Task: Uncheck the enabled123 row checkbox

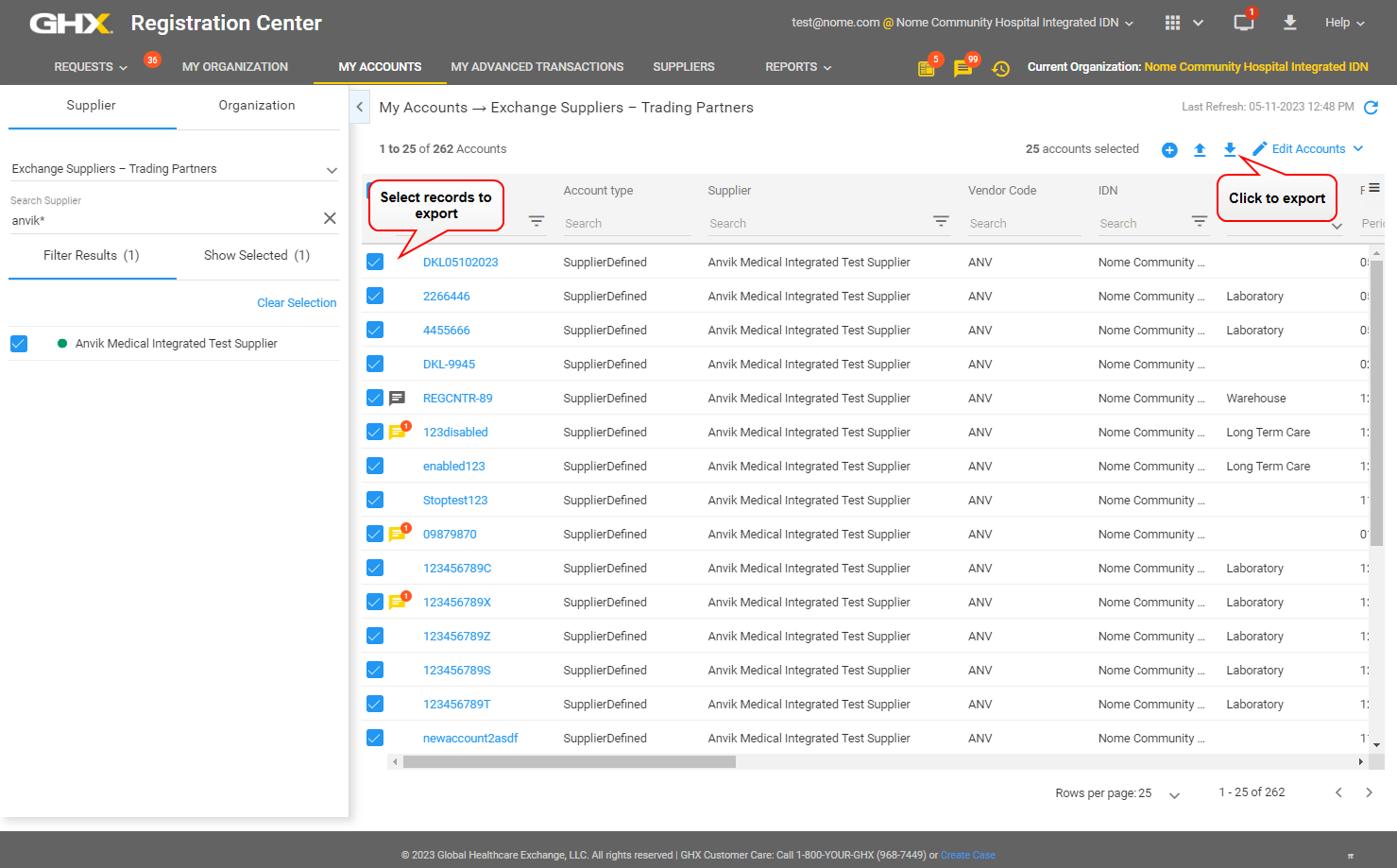Action: [375, 467]
